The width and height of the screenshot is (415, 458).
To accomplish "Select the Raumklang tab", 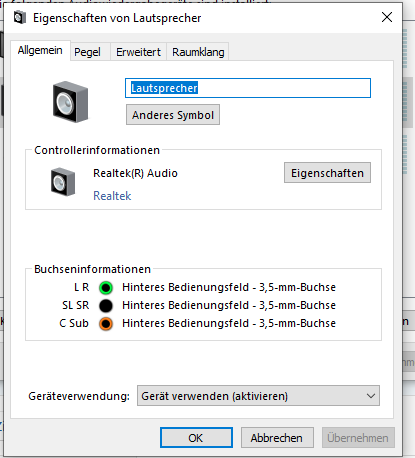I will click(x=198, y=52).
